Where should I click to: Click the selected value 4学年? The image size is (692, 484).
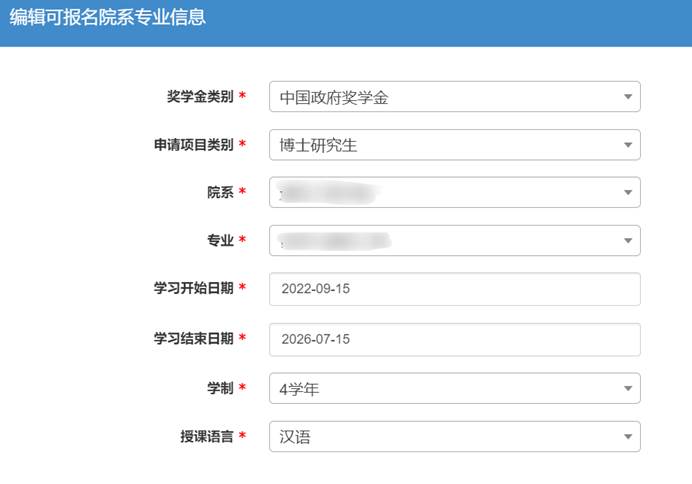click(x=298, y=388)
